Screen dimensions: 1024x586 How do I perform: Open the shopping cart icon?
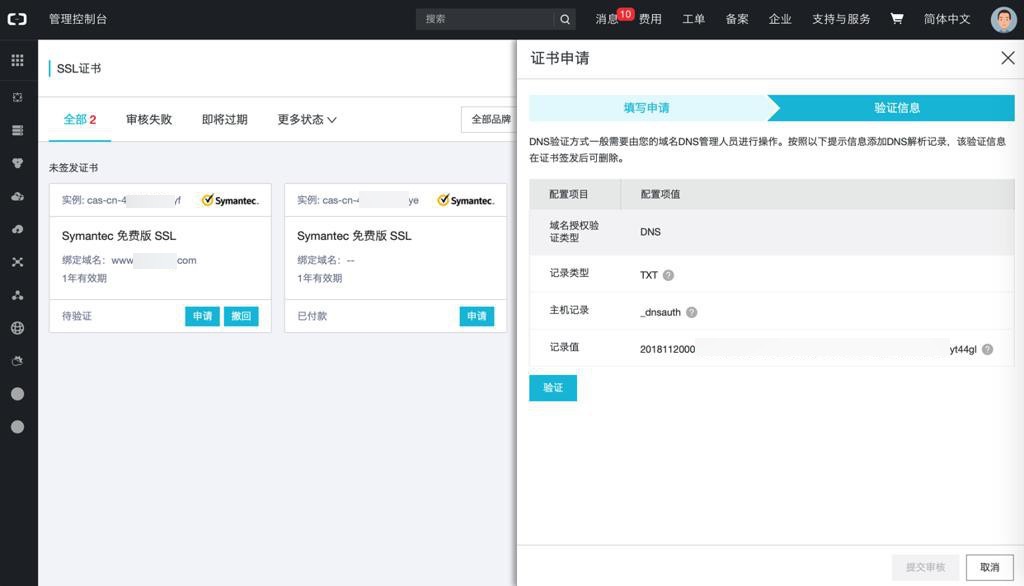pyautogui.click(x=897, y=18)
